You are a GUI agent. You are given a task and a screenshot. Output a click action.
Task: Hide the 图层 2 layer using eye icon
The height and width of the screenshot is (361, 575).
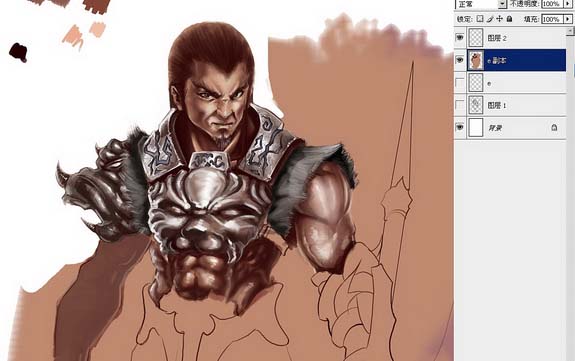(x=459, y=37)
